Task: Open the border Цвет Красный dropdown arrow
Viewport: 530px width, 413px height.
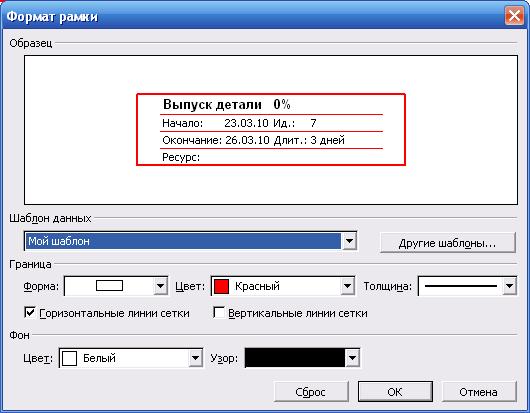Action: [347, 286]
